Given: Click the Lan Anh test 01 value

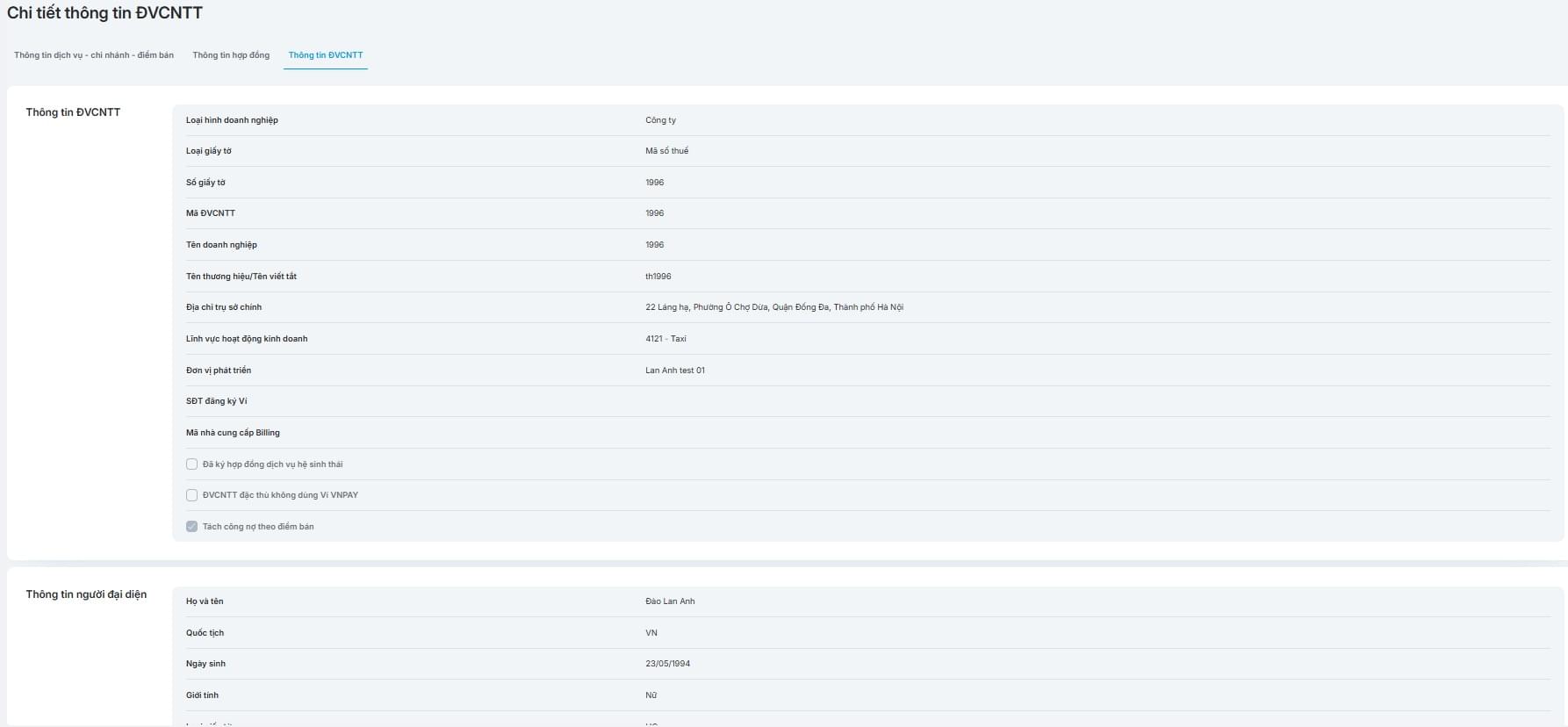Looking at the screenshot, I should [674, 371].
